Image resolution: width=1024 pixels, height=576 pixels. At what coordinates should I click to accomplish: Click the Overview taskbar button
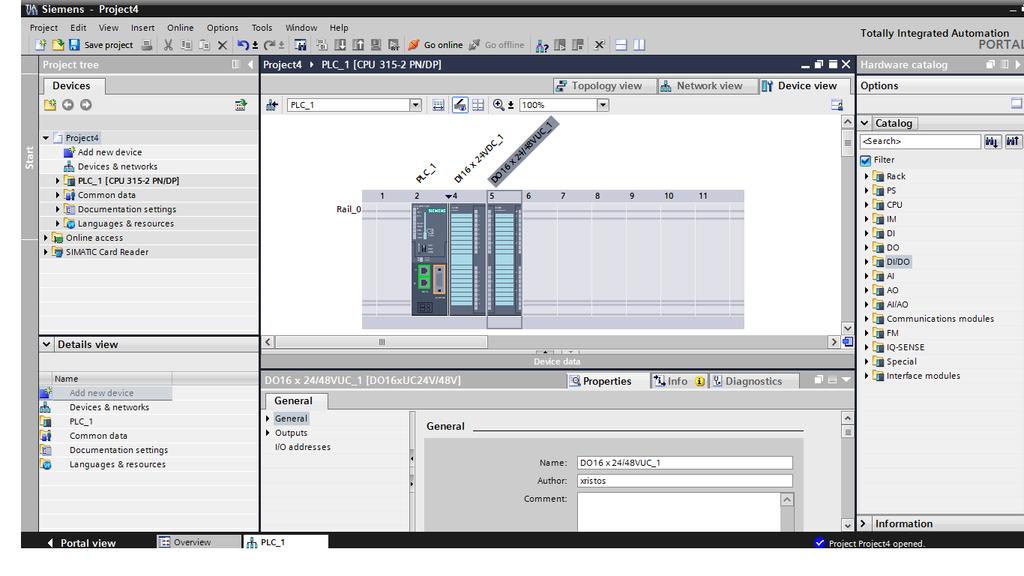(x=199, y=542)
